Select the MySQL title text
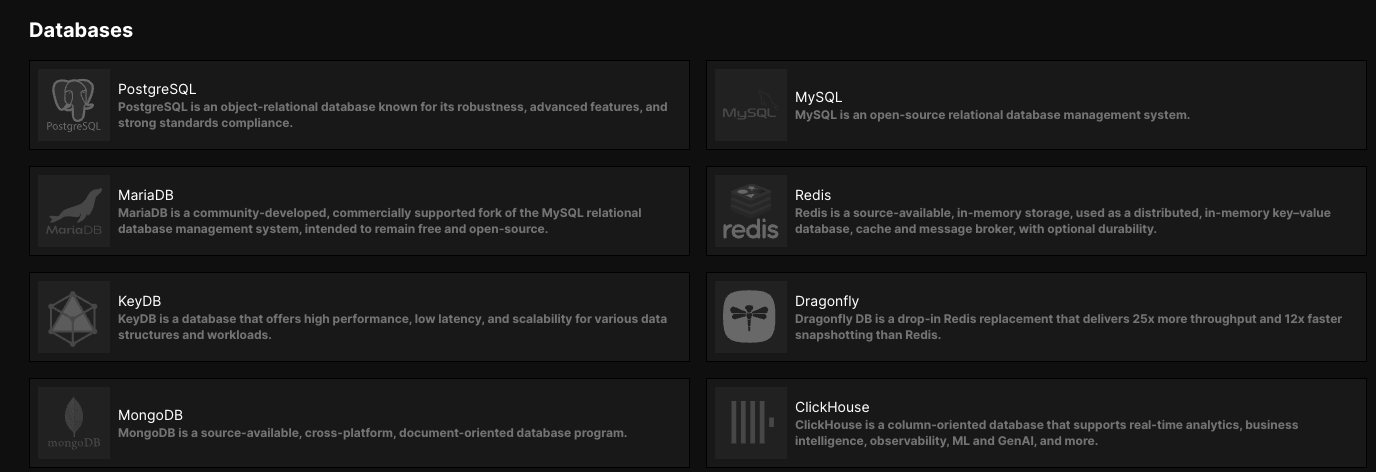The height and width of the screenshot is (472, 1376). point(818,97)
